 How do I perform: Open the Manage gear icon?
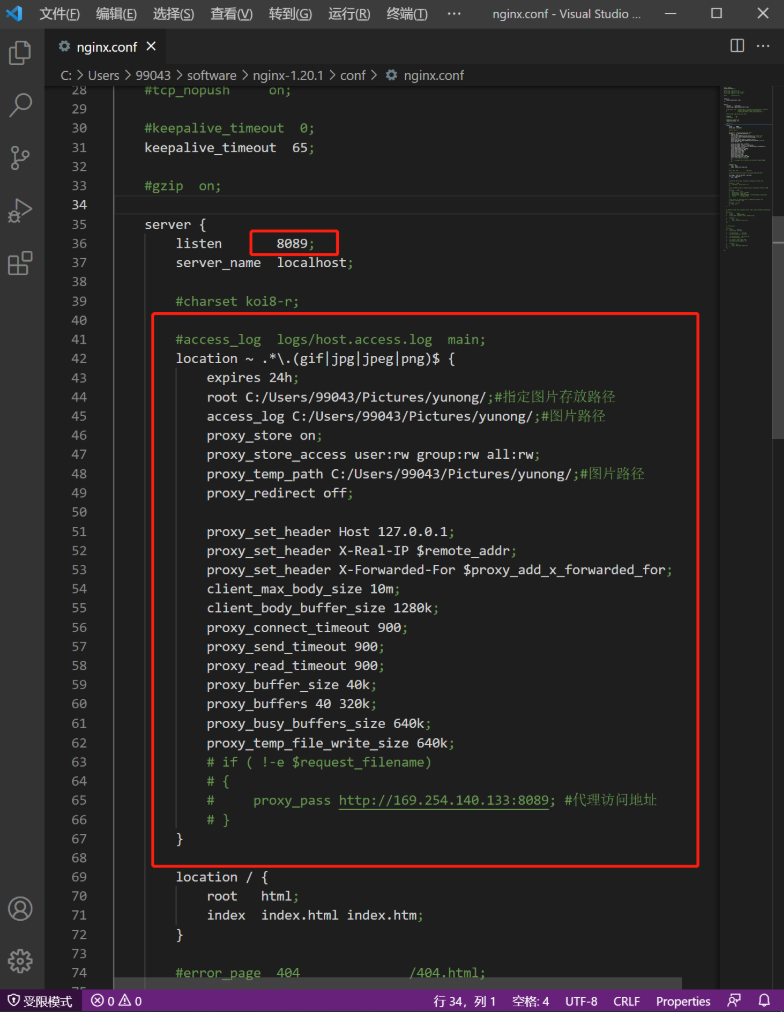coord(20,961)
